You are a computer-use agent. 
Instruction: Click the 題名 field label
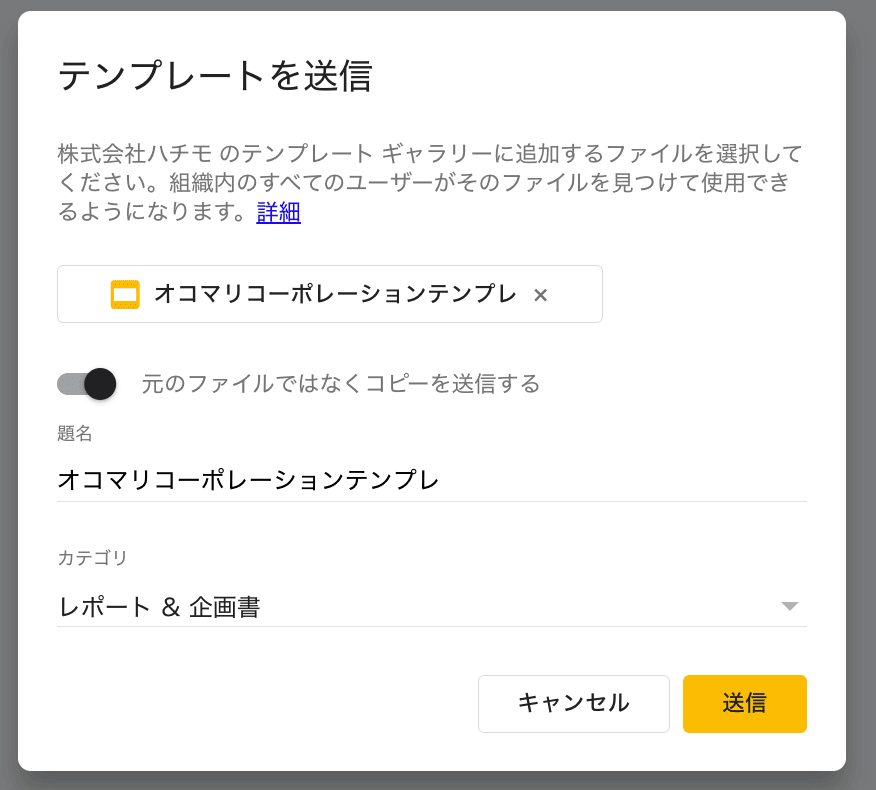pyautogui.click(x=75, y=433)
